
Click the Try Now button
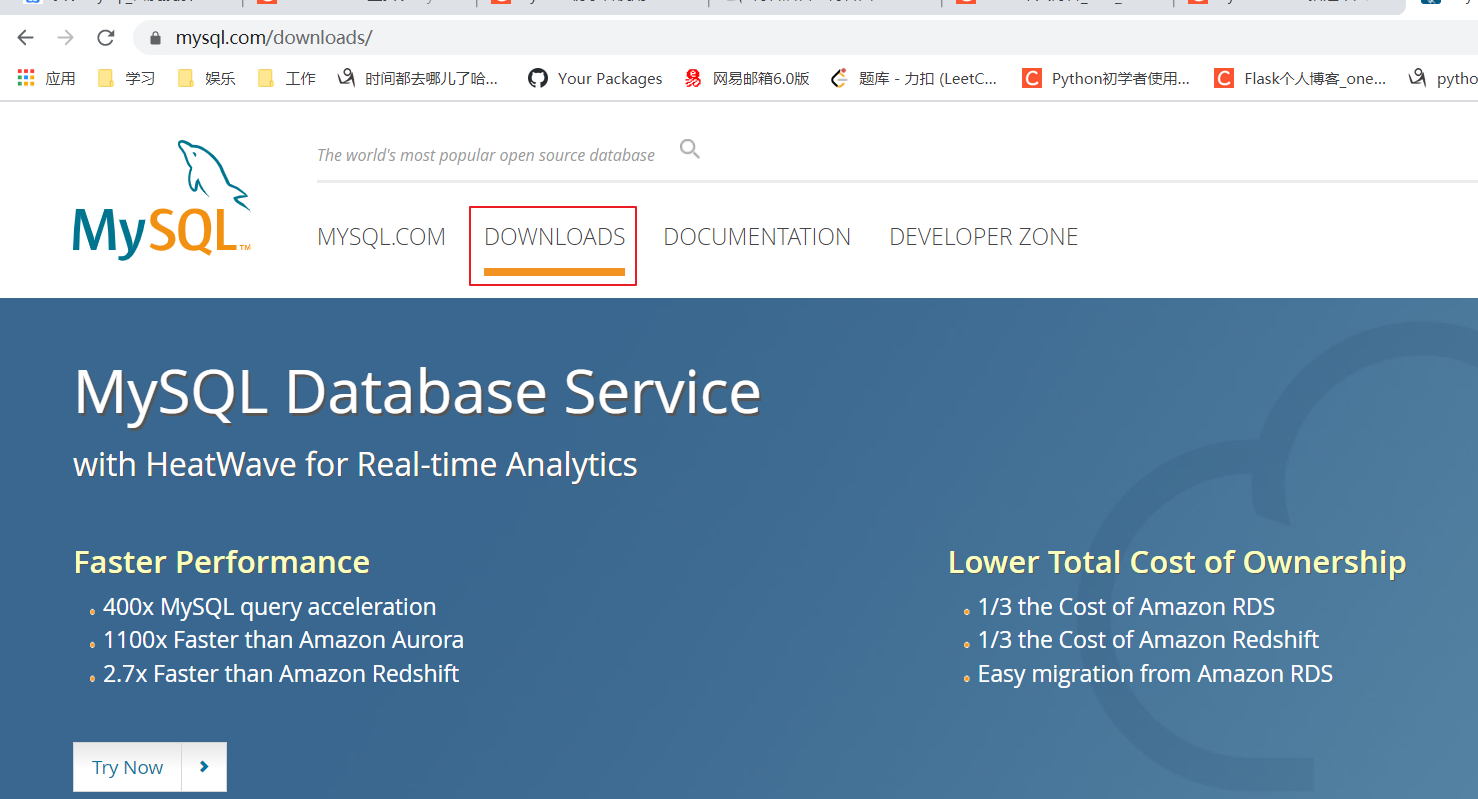click(x=127, y=767)
